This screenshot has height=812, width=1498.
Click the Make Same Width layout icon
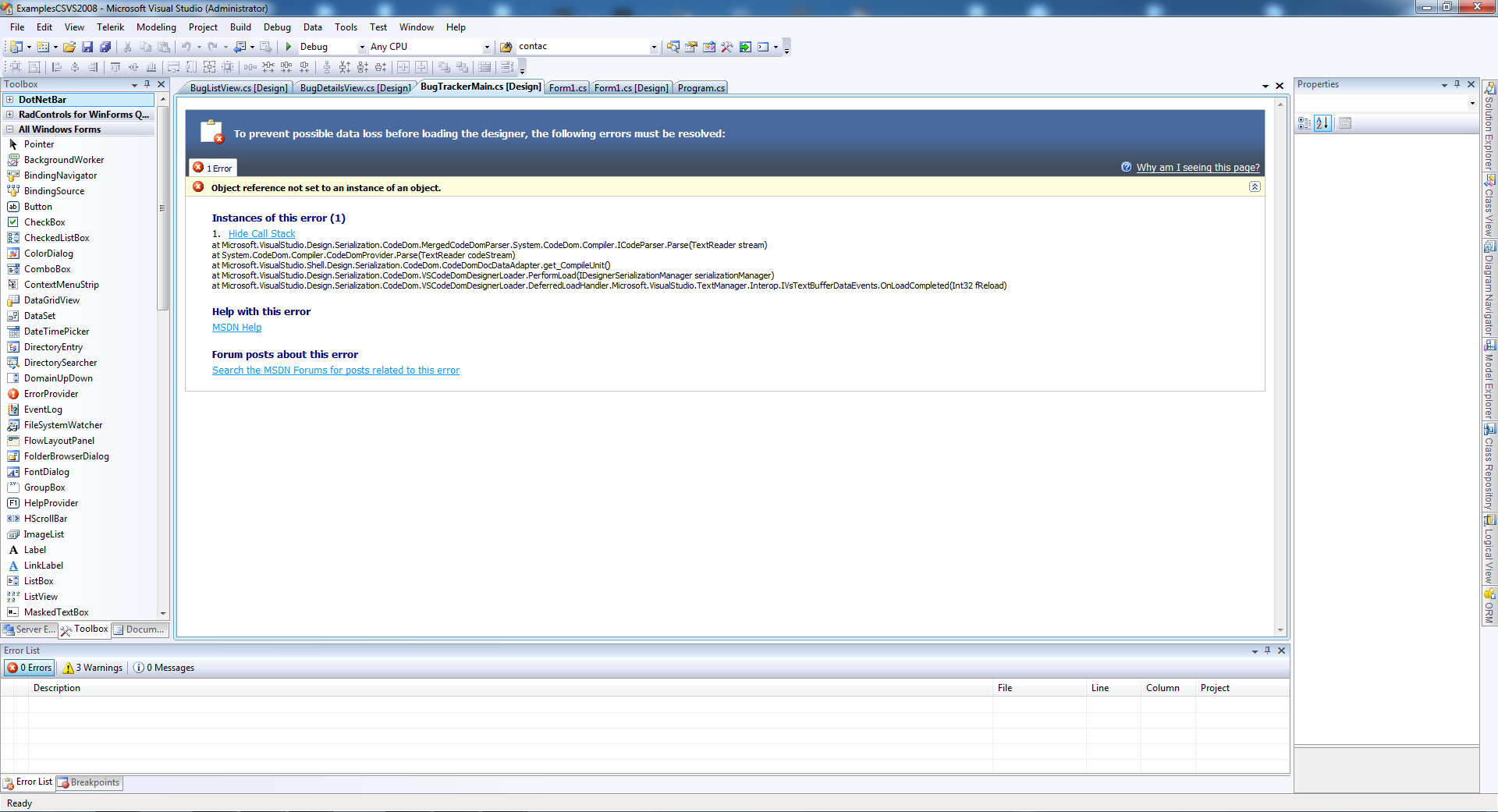174,67
